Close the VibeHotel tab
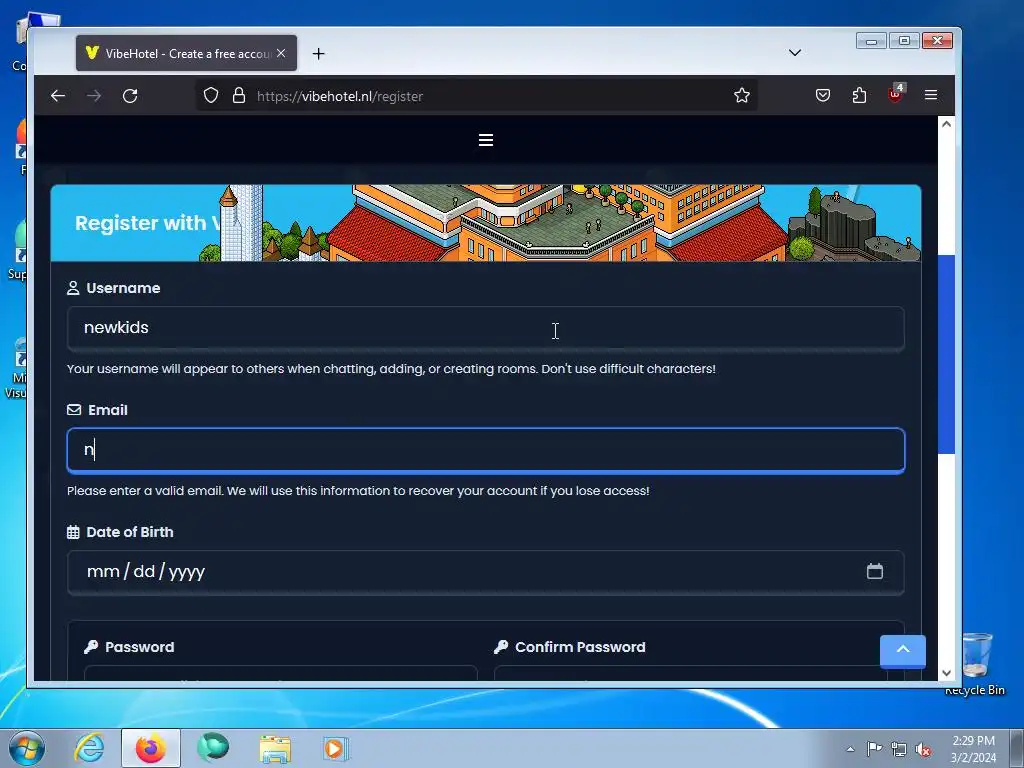Image resolution: width=1024 pixels, height=768 pixels. pyautogui.click(x=281, y=53)
